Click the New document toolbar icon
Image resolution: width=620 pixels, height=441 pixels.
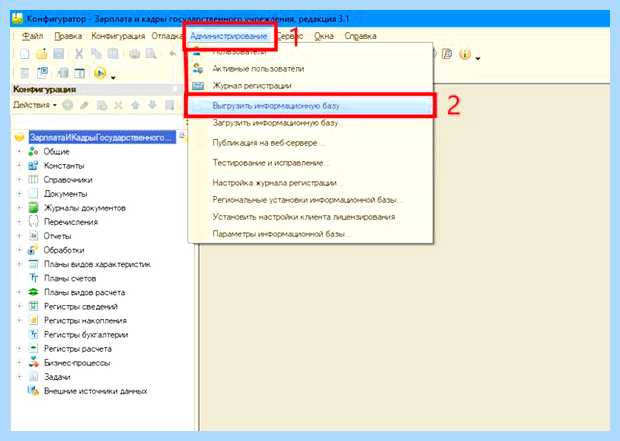click(x=25, y=53)
